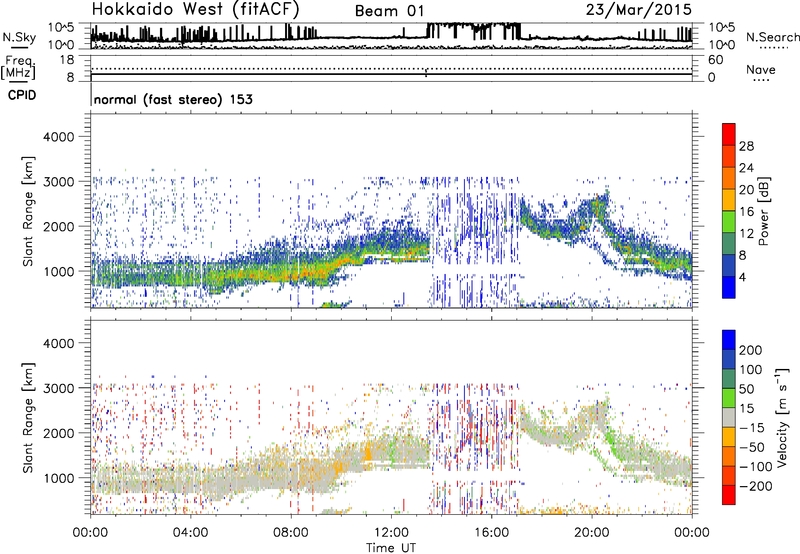Click the '12:00' time axis tick
Image resolution: width=800 pixels, height=554 pixels.
(x=391, y=533)
